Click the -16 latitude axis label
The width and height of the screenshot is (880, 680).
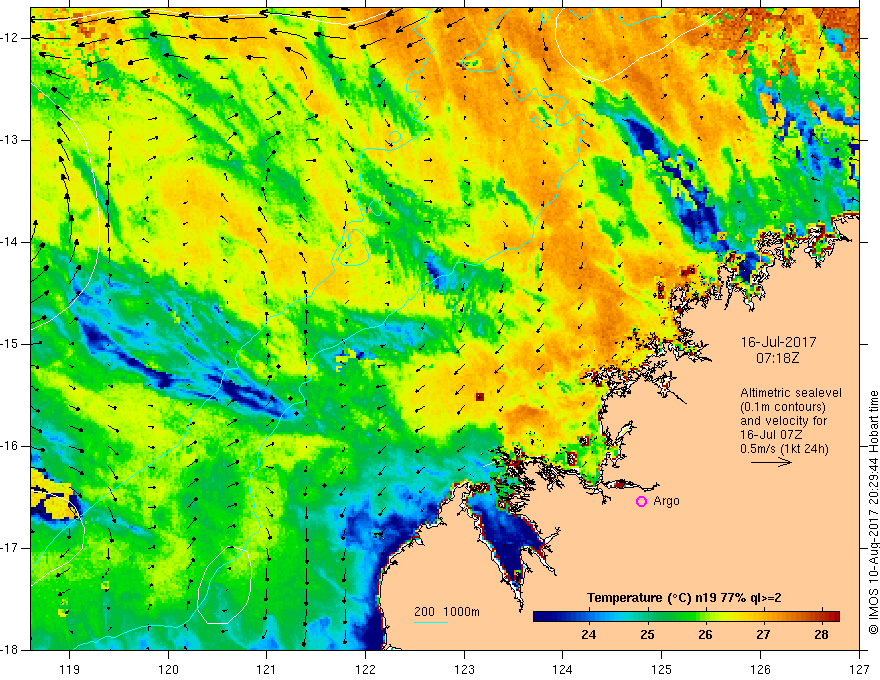10,446
